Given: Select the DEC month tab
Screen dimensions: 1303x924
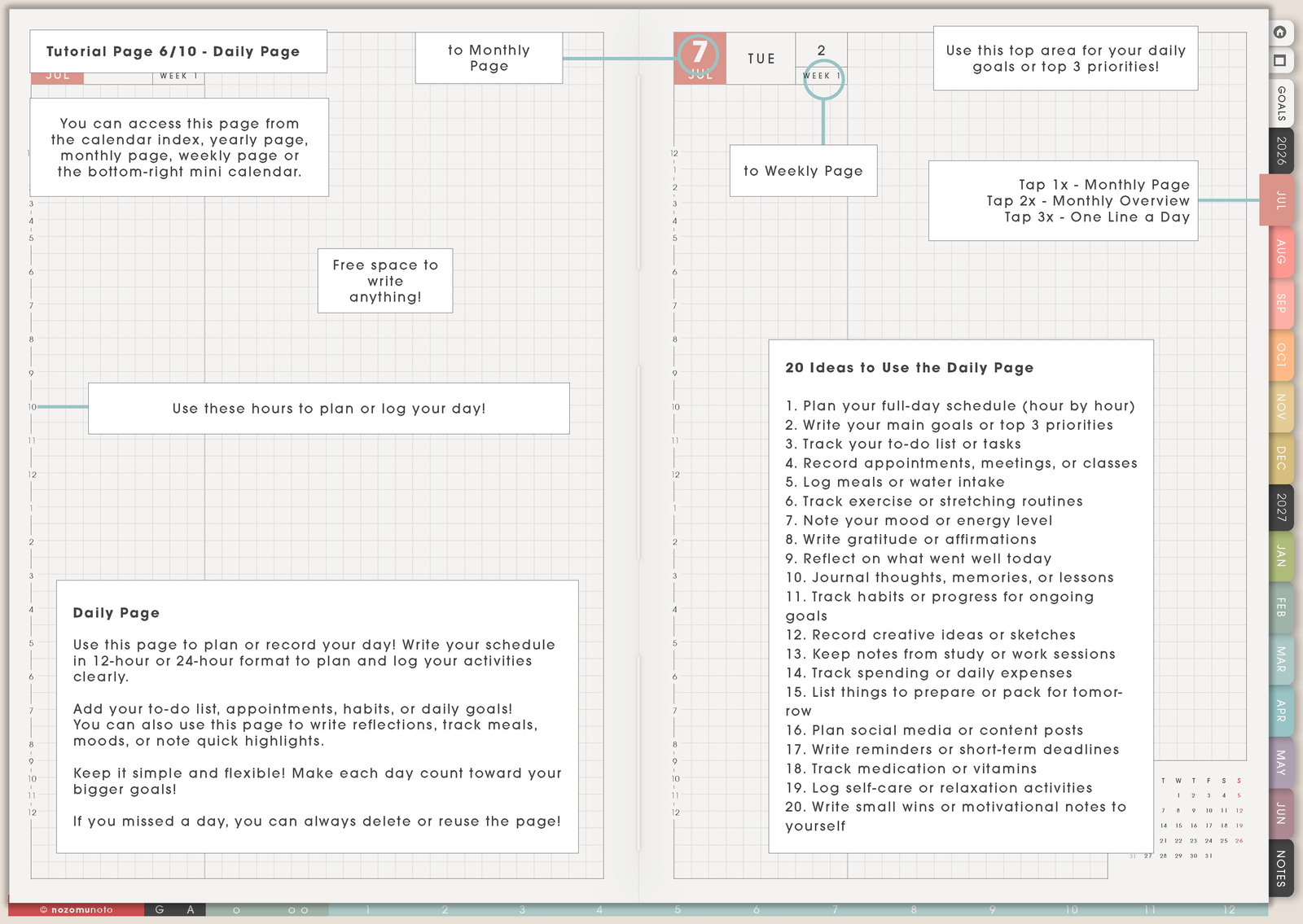Looking at the screenshot, I should pos(1281,458).
